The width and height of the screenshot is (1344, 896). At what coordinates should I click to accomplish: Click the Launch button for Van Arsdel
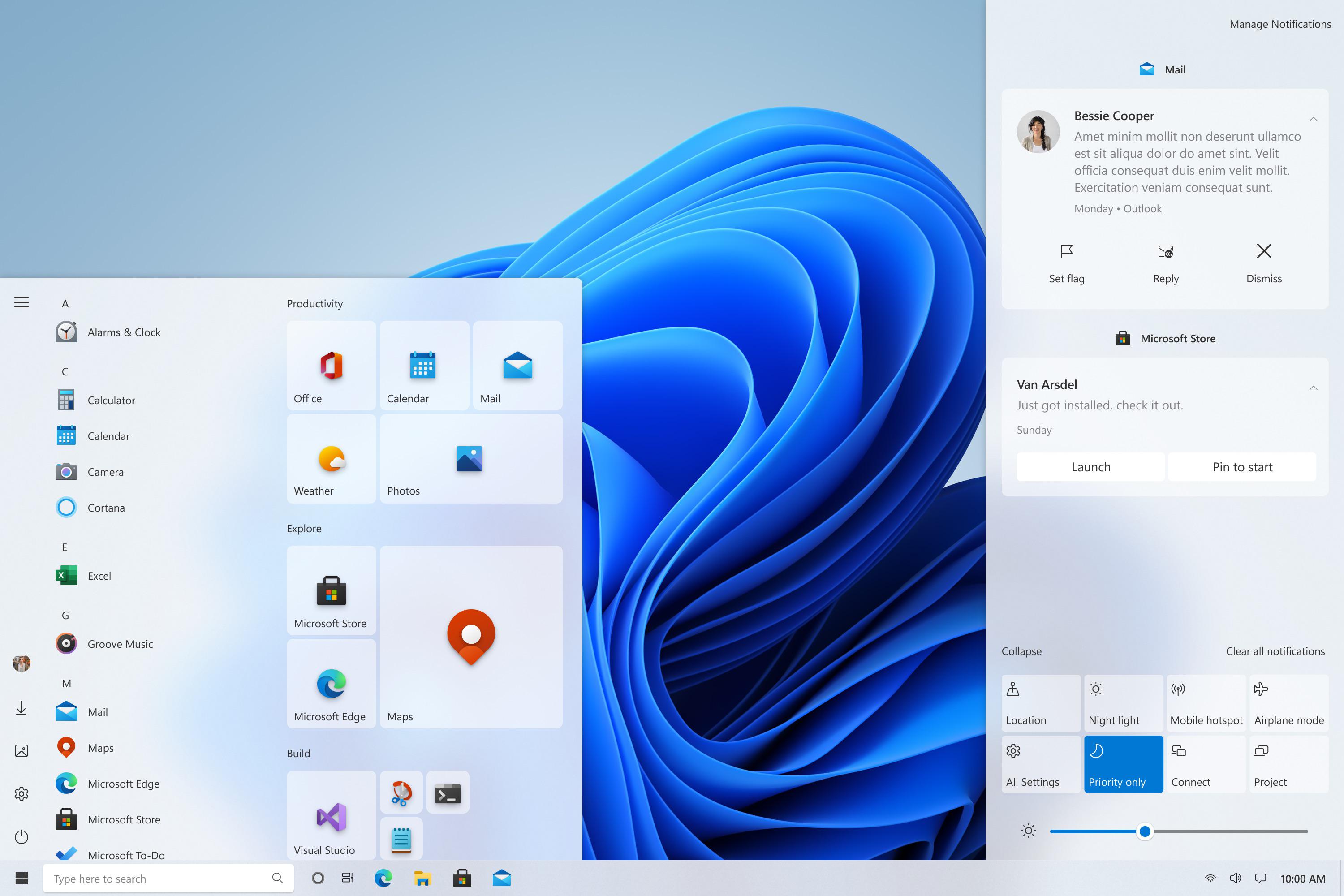click(1090, 467)
